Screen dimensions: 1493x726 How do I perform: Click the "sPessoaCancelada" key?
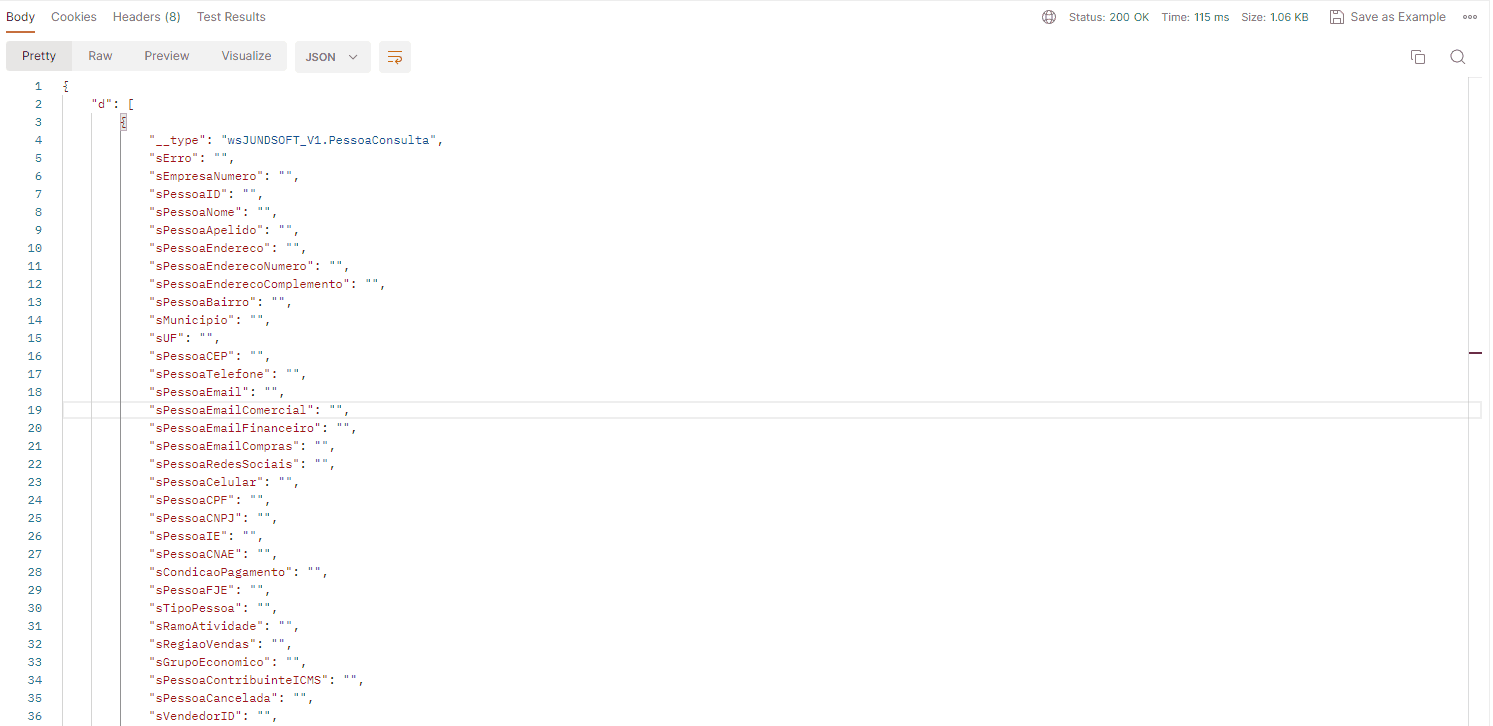click(213, 698)
